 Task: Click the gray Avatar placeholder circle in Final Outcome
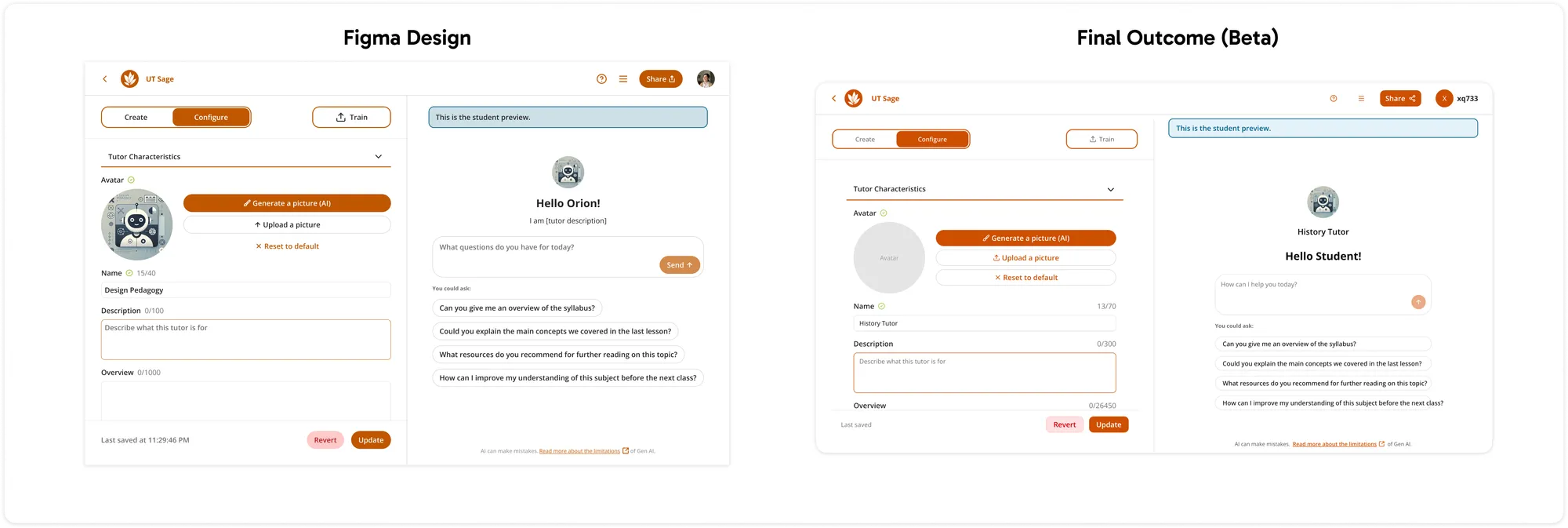click(889, 258)
